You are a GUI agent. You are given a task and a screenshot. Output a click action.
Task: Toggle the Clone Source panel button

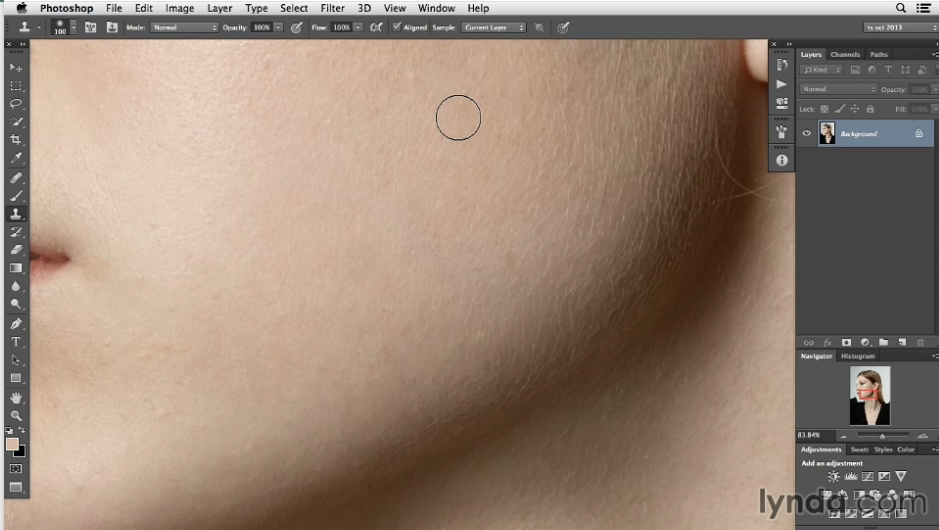point(112,27)
